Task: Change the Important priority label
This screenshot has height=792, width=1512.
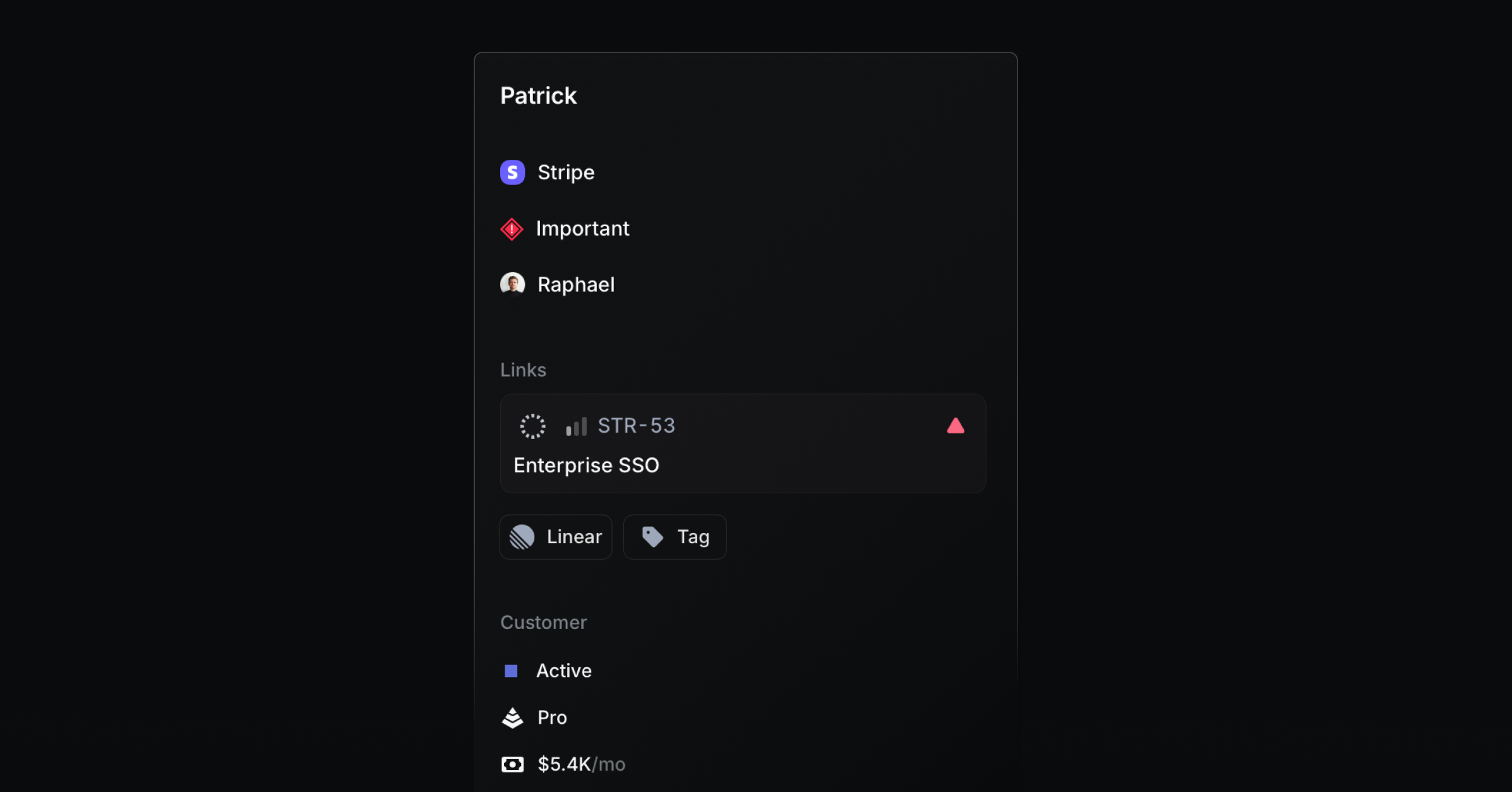Action: pos(582,229)
